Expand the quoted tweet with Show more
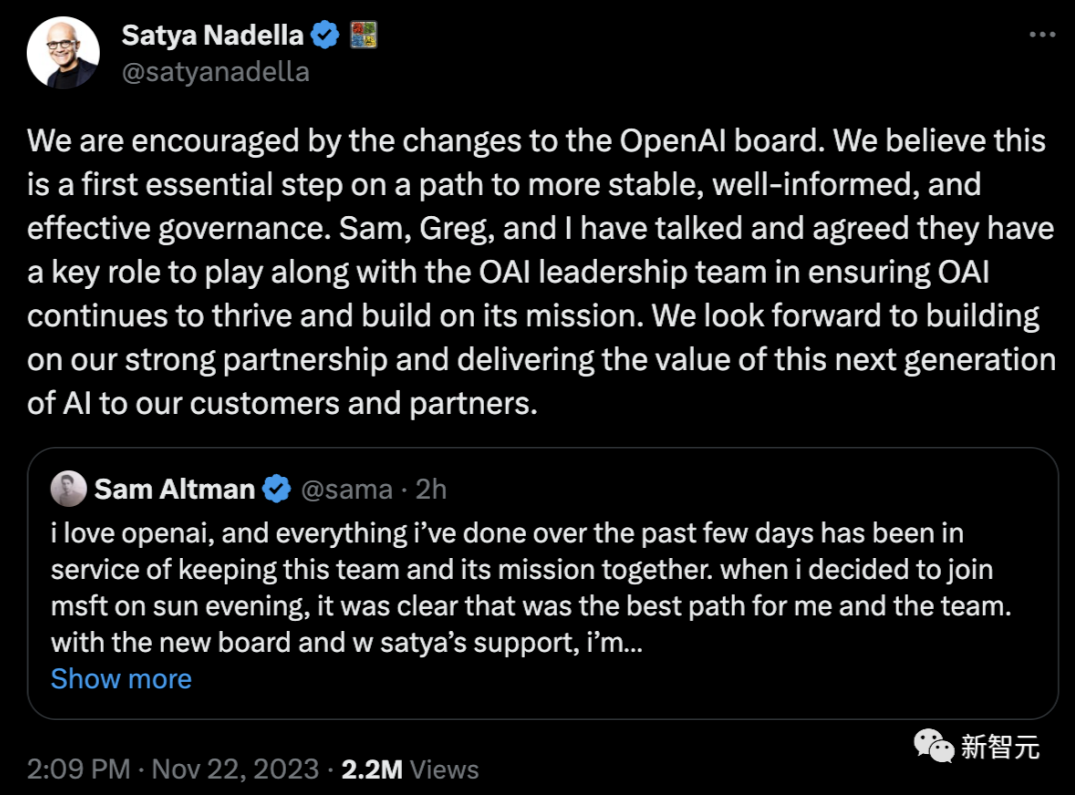 pos(121,679)
